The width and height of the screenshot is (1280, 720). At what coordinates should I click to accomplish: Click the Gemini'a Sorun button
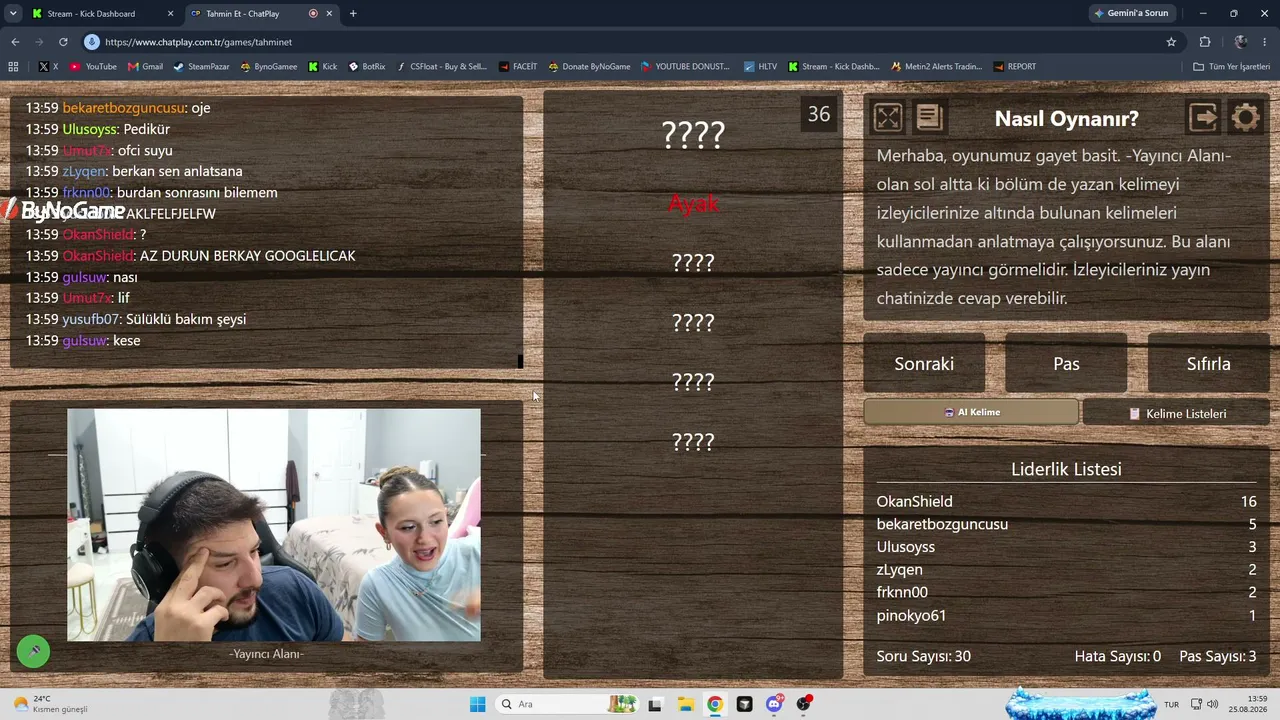click(1131, 14)
